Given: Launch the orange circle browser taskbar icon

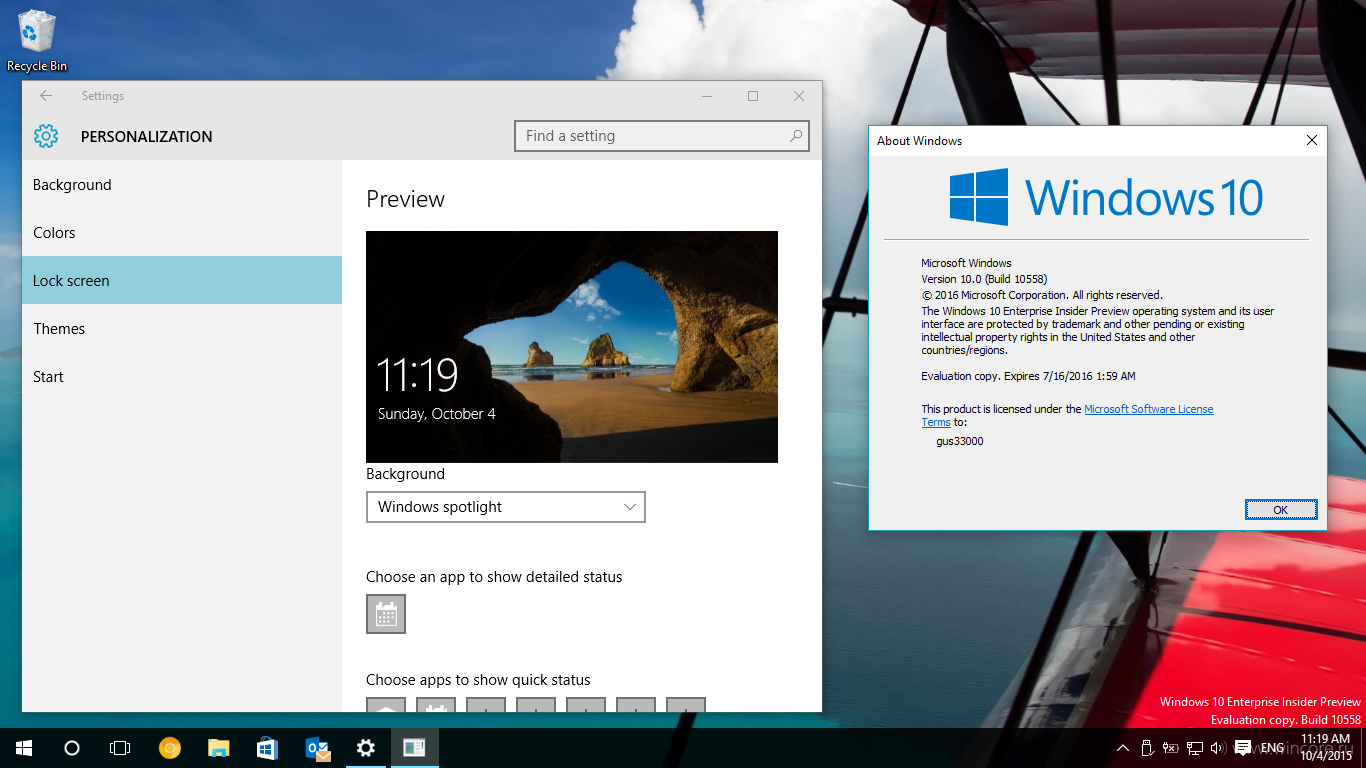Looking at the screenshot, I should coord(170,748).
